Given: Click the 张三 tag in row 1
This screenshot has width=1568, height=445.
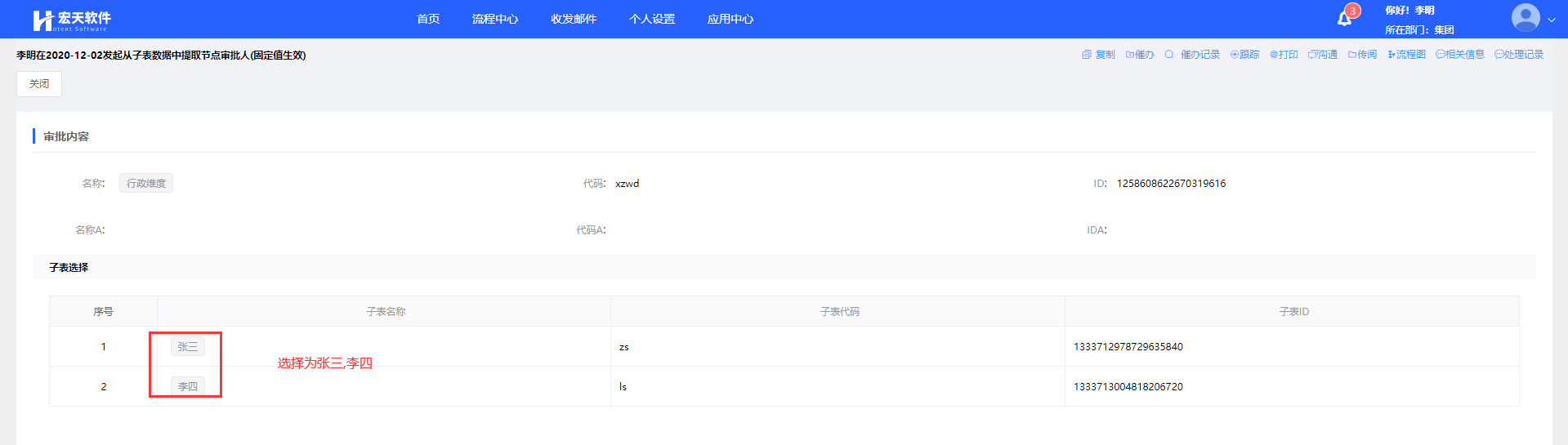Looking at the screenshot, I should (188, 347).
